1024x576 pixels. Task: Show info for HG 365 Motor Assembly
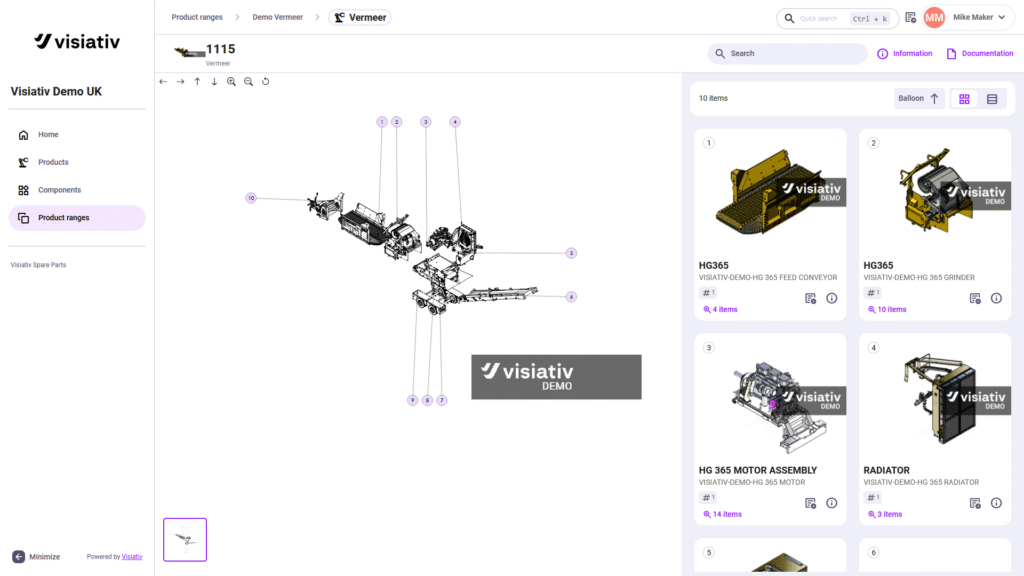click(x=831, y=504)
